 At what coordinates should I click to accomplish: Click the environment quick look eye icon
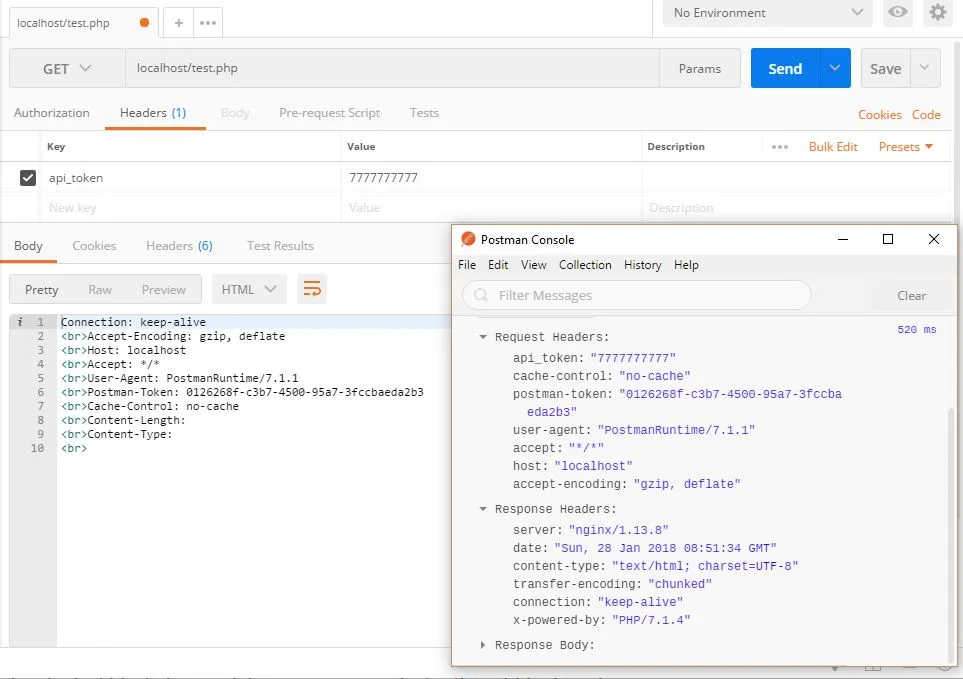coord(897,12)
